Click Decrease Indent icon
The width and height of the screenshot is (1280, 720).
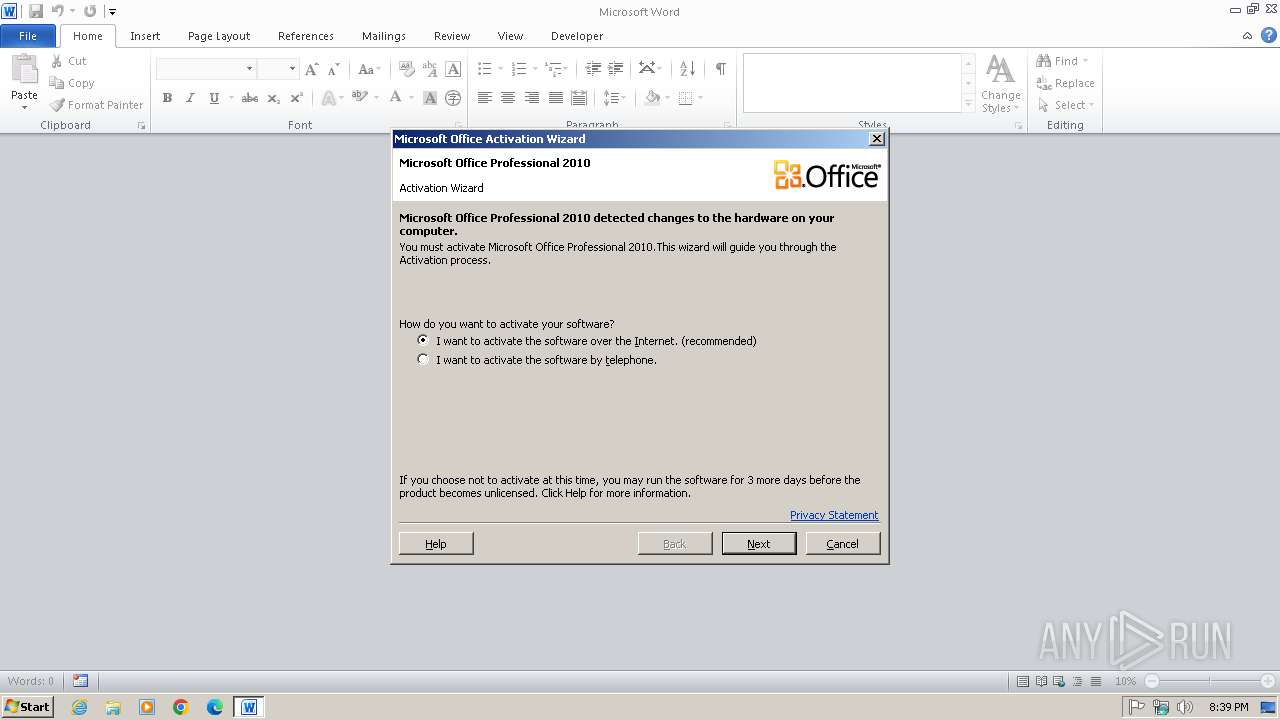click(593, 69)
